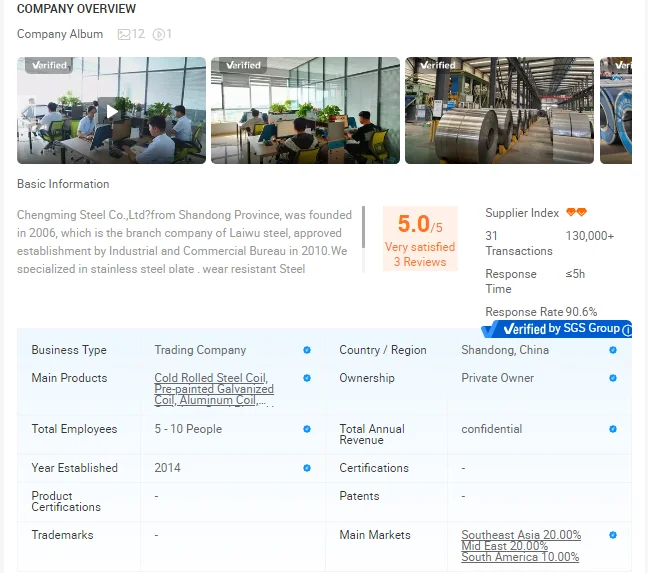Click the Verified badge on warehouse photo
This screenshot has height=573, width=648.
coord(437,65)
